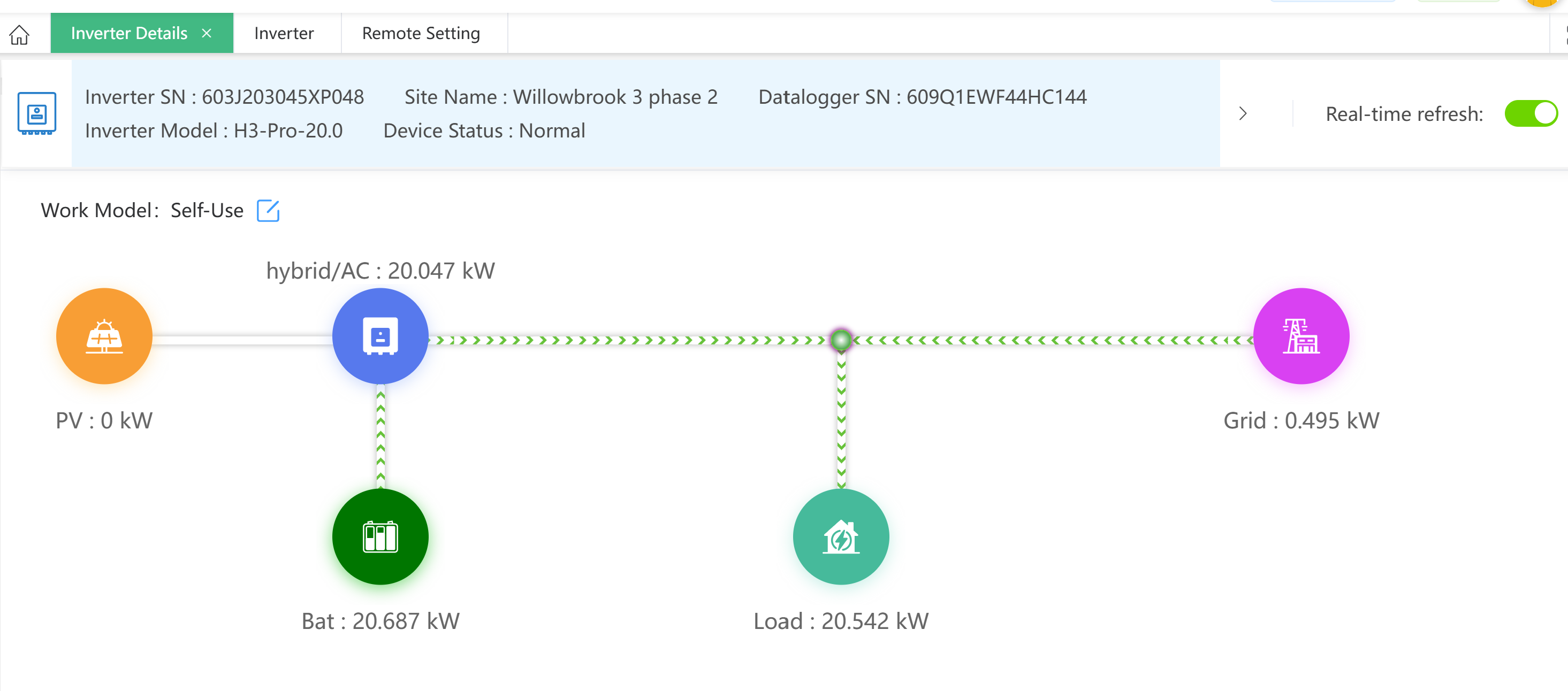Image resolution: width=1568 pixels, height=691 pixels.
Task: Click the Grid 0.495 kW label
Action: pos(1301,420)
